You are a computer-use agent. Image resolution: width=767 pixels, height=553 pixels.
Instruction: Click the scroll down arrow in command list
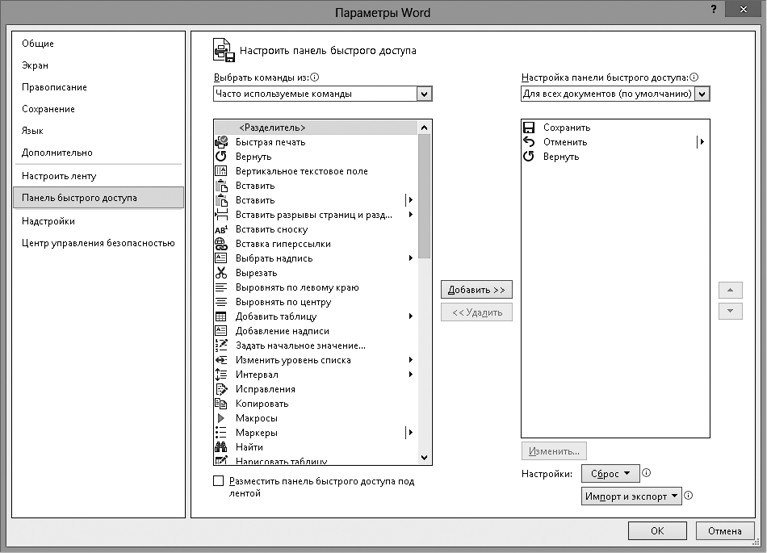[424, 456]
